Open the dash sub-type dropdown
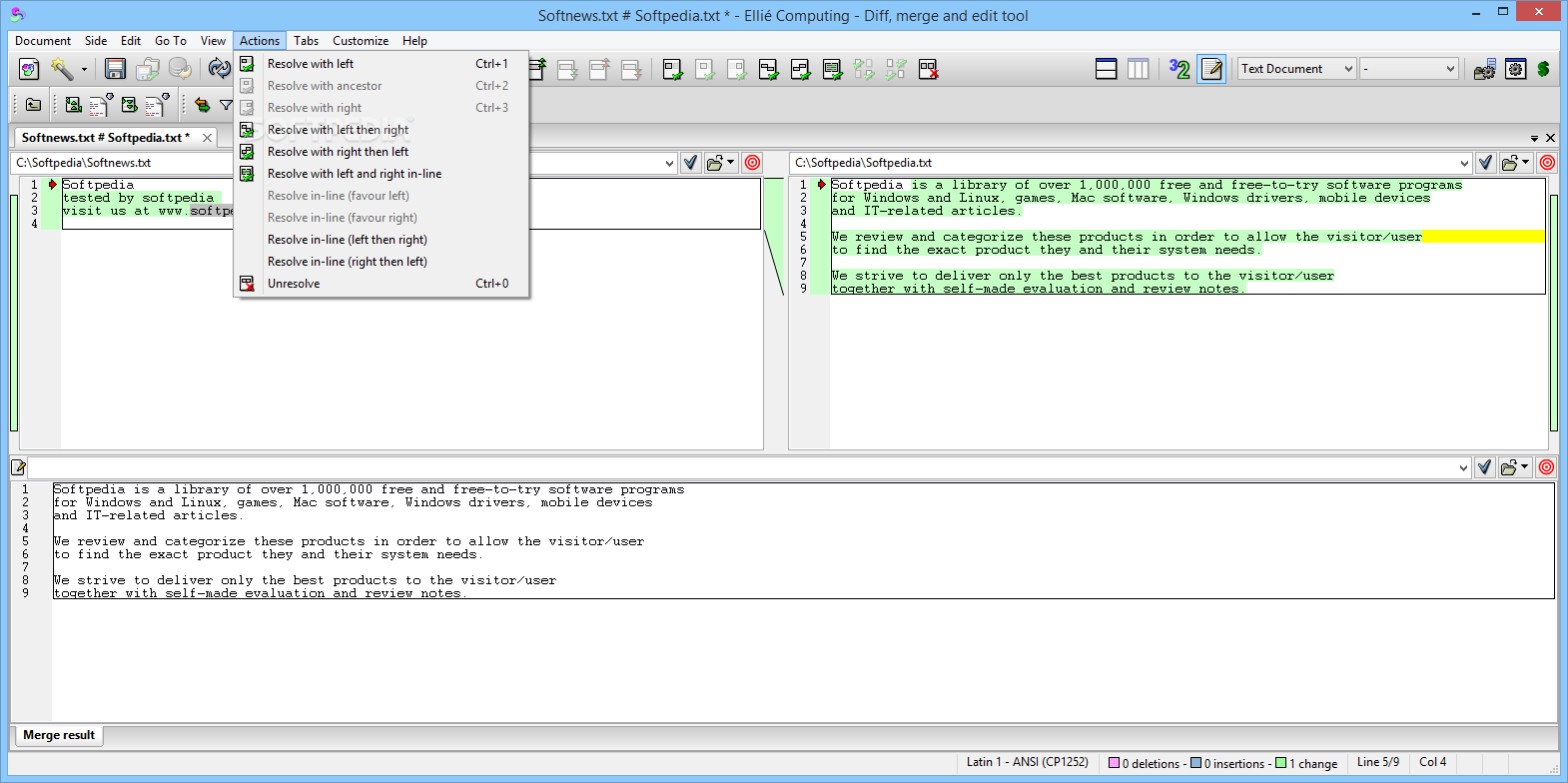 tap(1409, 69)
